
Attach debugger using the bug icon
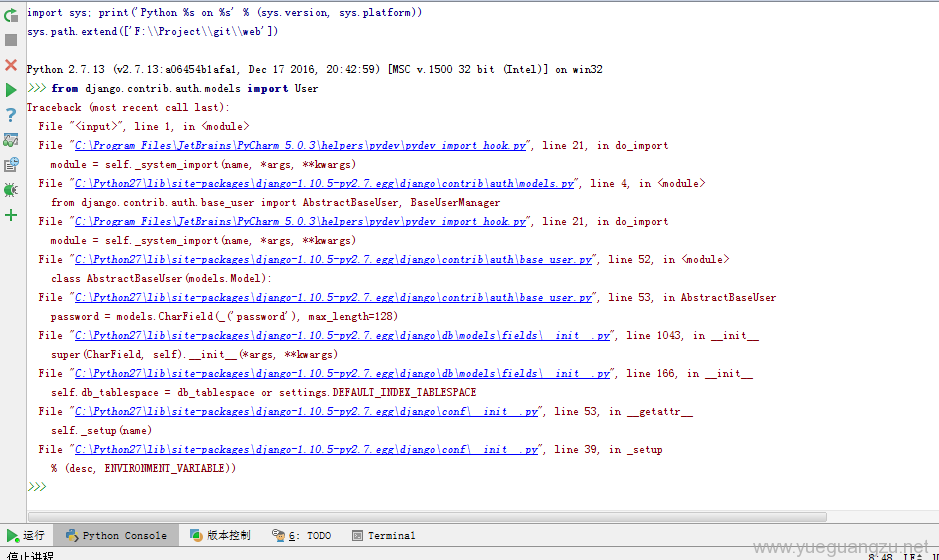[x=11, y=190]
